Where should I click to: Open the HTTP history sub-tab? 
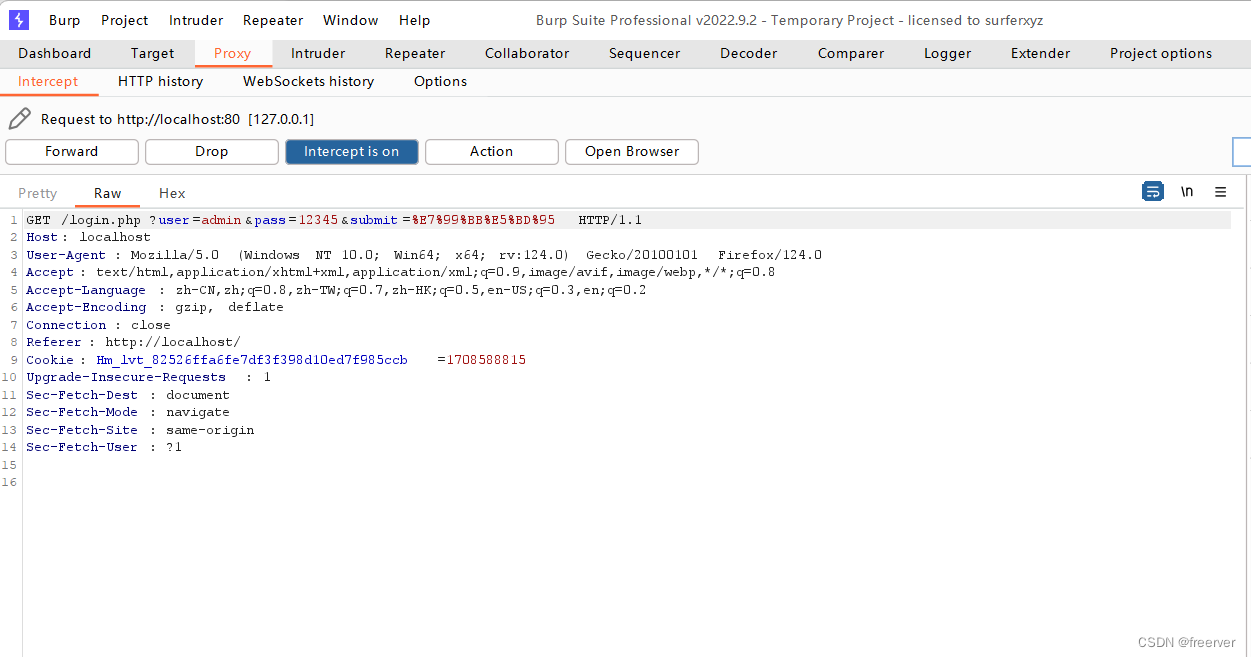160,82
